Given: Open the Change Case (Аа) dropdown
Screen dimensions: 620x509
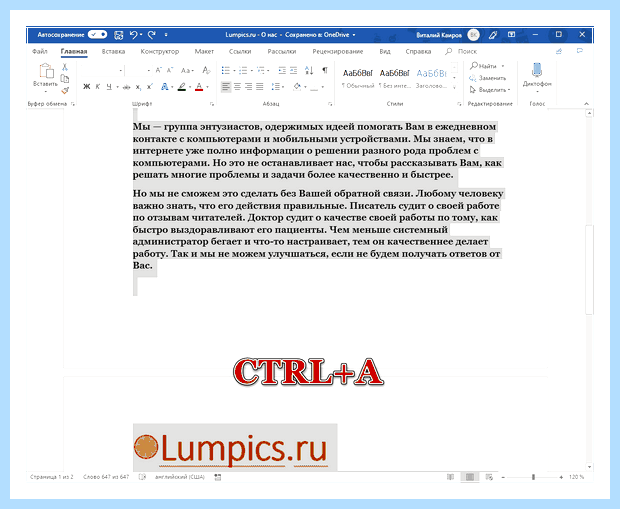Looking at the screenshot, I should click(187, 70).
